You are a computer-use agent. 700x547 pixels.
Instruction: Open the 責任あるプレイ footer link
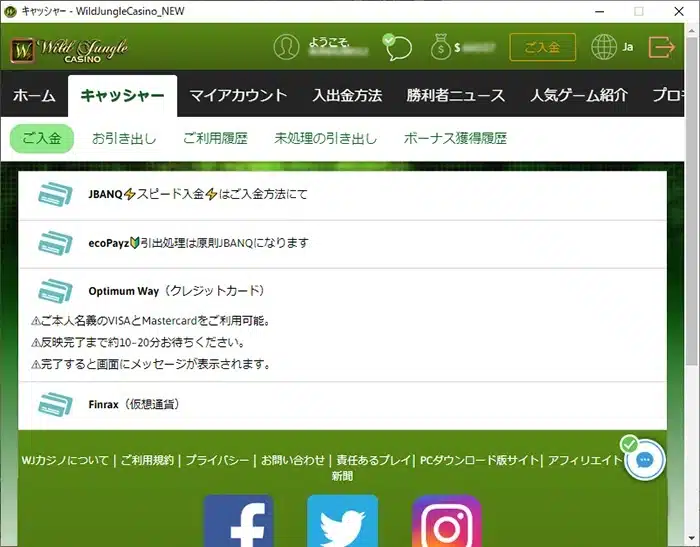[x=373, y=460]
